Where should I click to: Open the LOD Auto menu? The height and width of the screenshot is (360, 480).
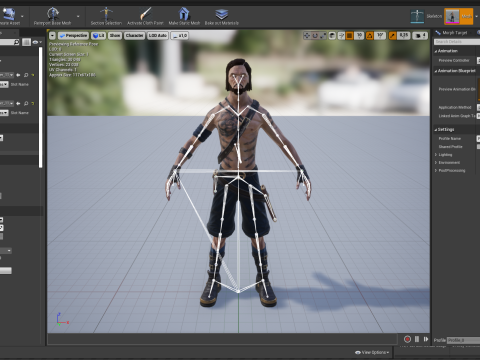pyautogui.click(x=158, y=35)
